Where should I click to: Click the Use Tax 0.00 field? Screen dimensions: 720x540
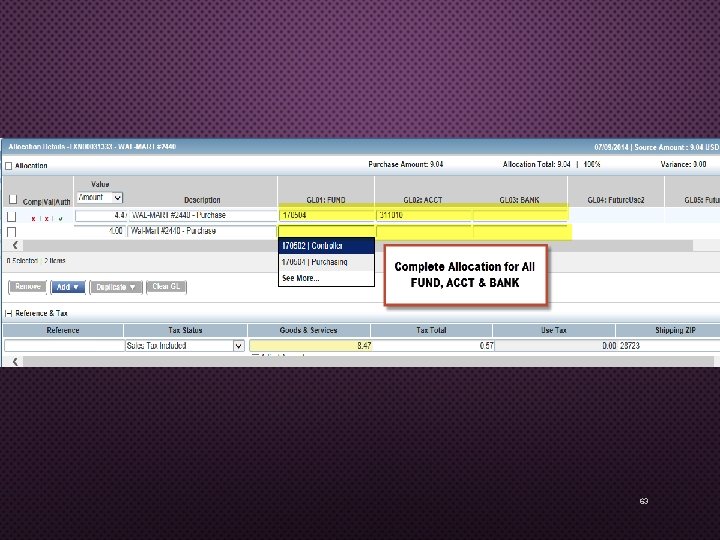tap(556, 346)
